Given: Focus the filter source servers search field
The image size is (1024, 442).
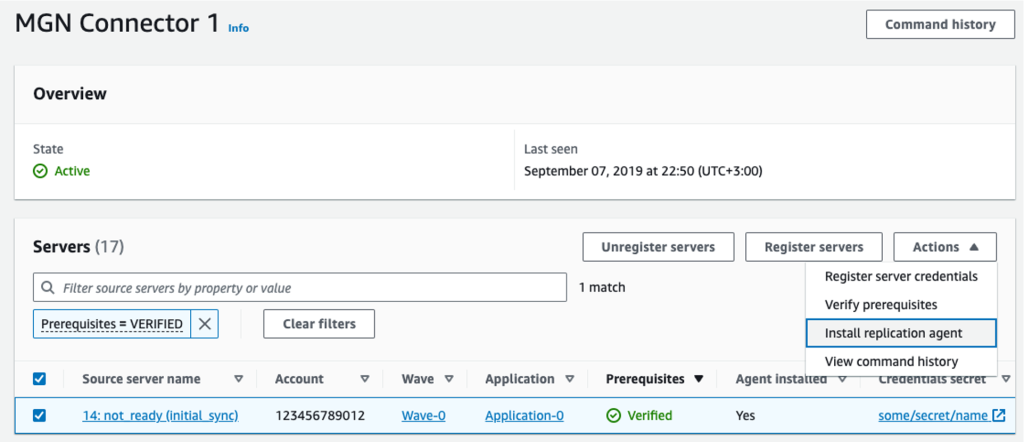Looking at the screenshot, I should pos(300,287).
